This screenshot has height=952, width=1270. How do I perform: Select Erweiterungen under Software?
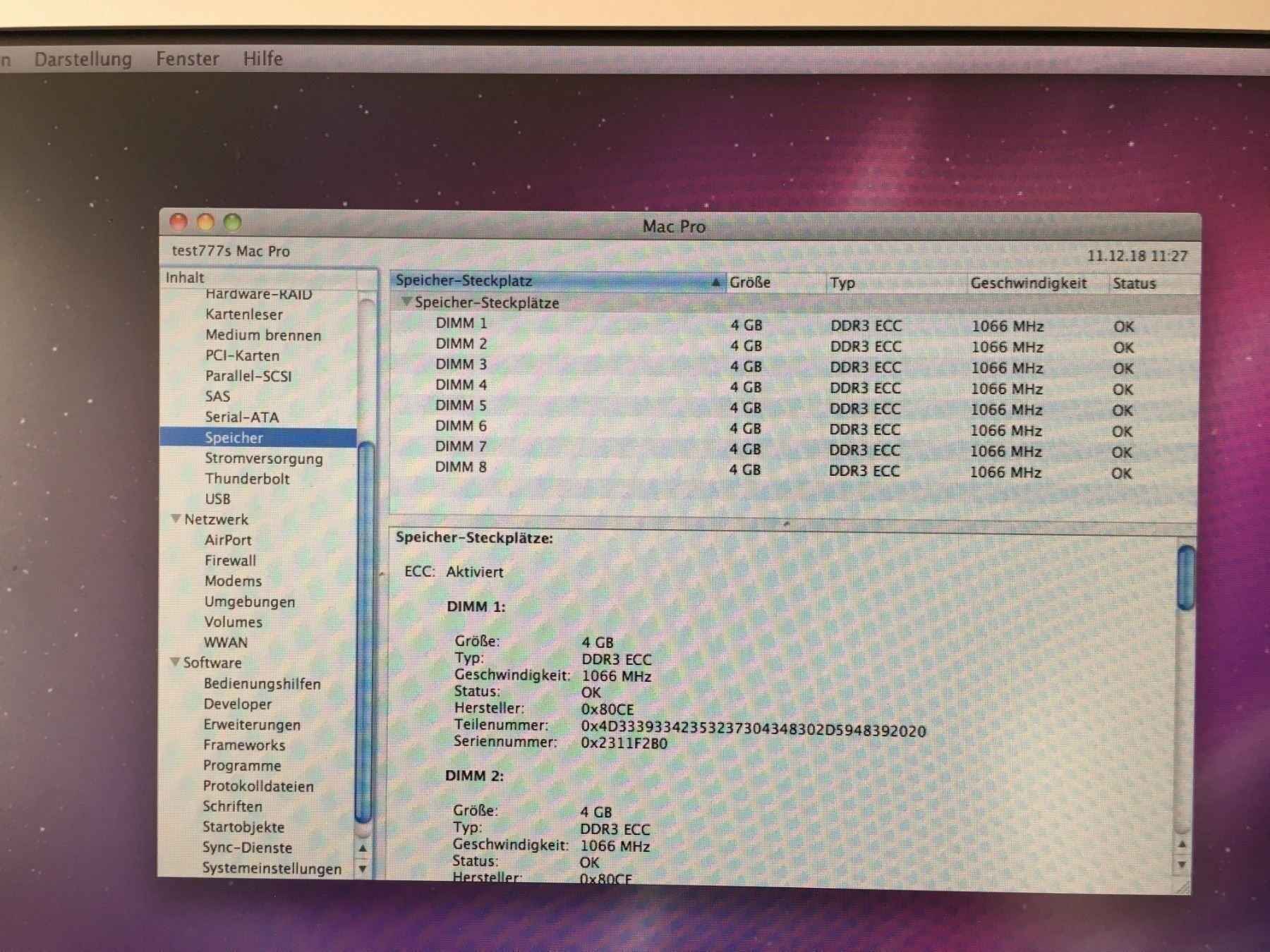tap(251, 724)
